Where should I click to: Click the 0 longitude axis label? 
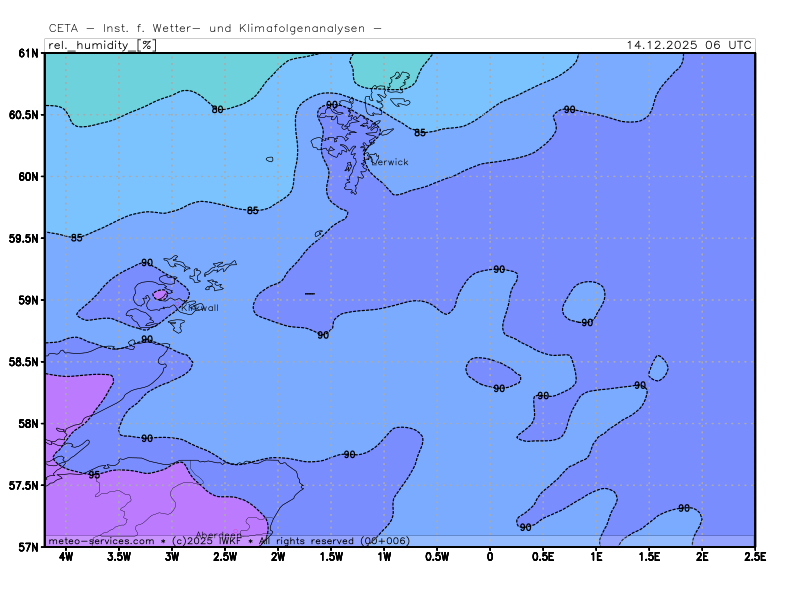490,557
